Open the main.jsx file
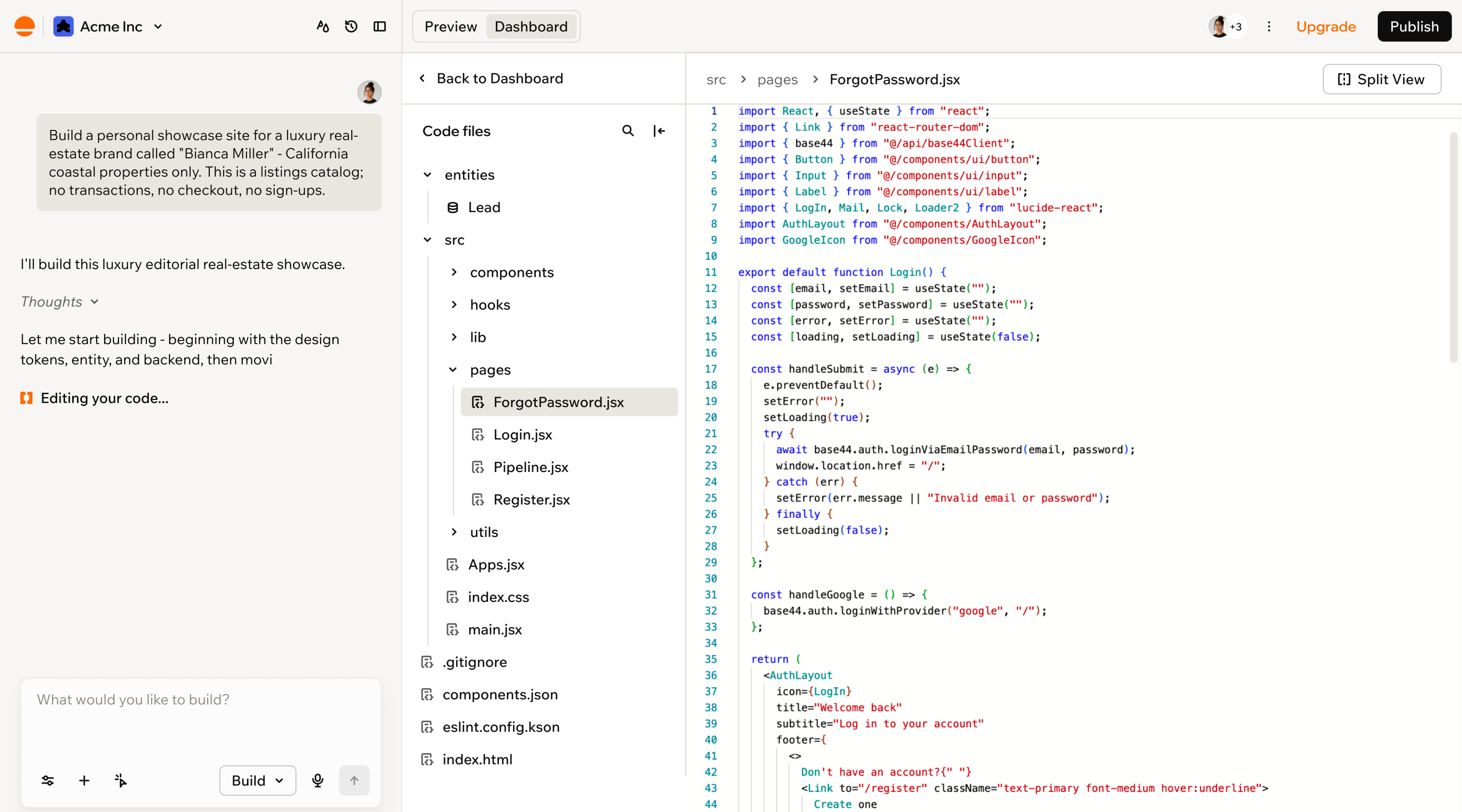 (495, 629)
